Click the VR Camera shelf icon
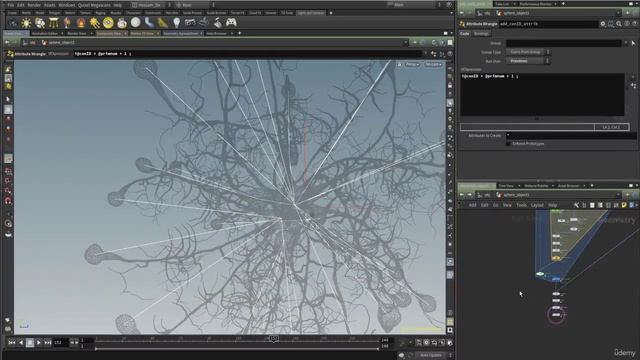This screenshot has height=360, width=640. pos(204,23)
